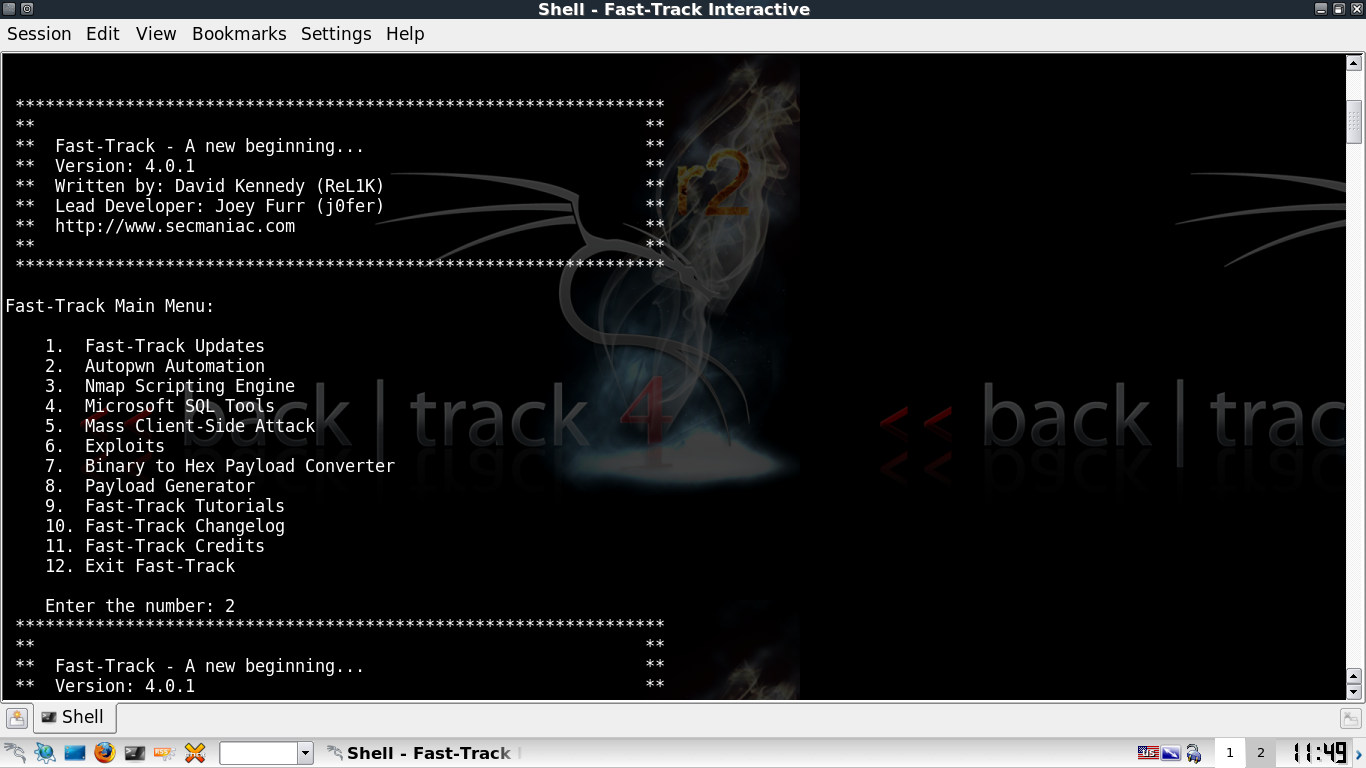
Task: Click the window title "Shell - Fast-Track Interactive"
Action: (674, 9)
